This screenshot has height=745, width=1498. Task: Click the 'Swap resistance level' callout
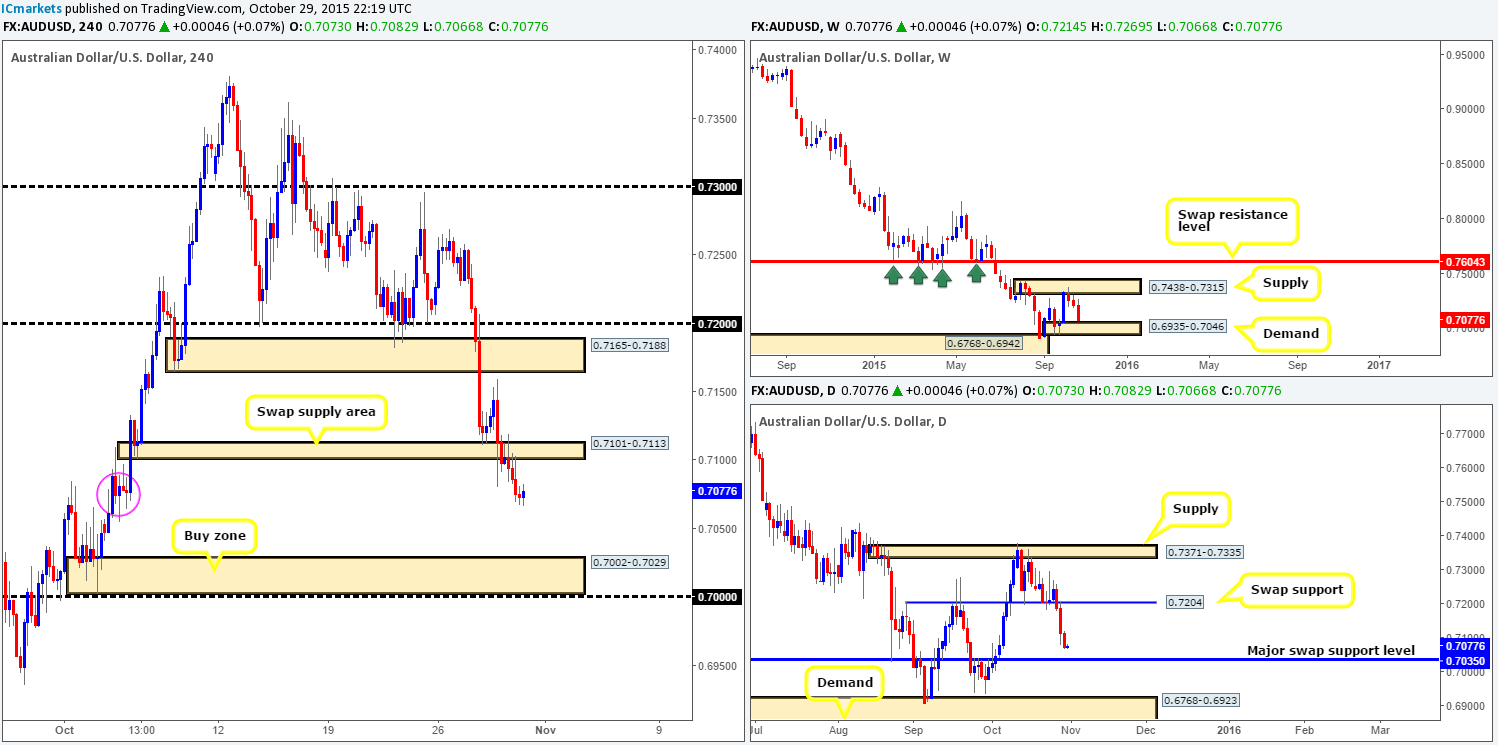click(x=1232, y=220)
